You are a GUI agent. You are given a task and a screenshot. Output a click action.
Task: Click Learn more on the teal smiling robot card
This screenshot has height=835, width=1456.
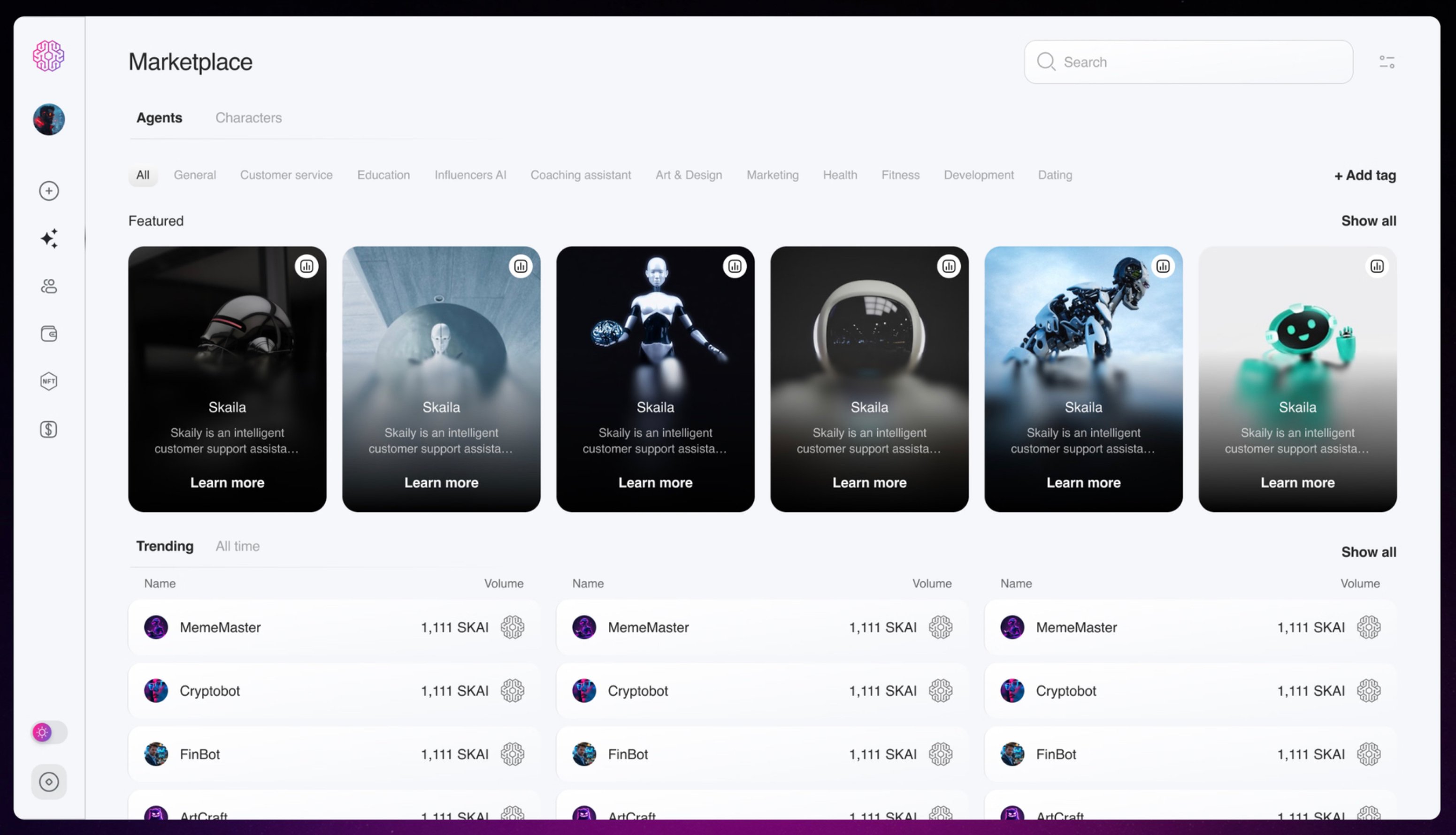[1297, 483]
